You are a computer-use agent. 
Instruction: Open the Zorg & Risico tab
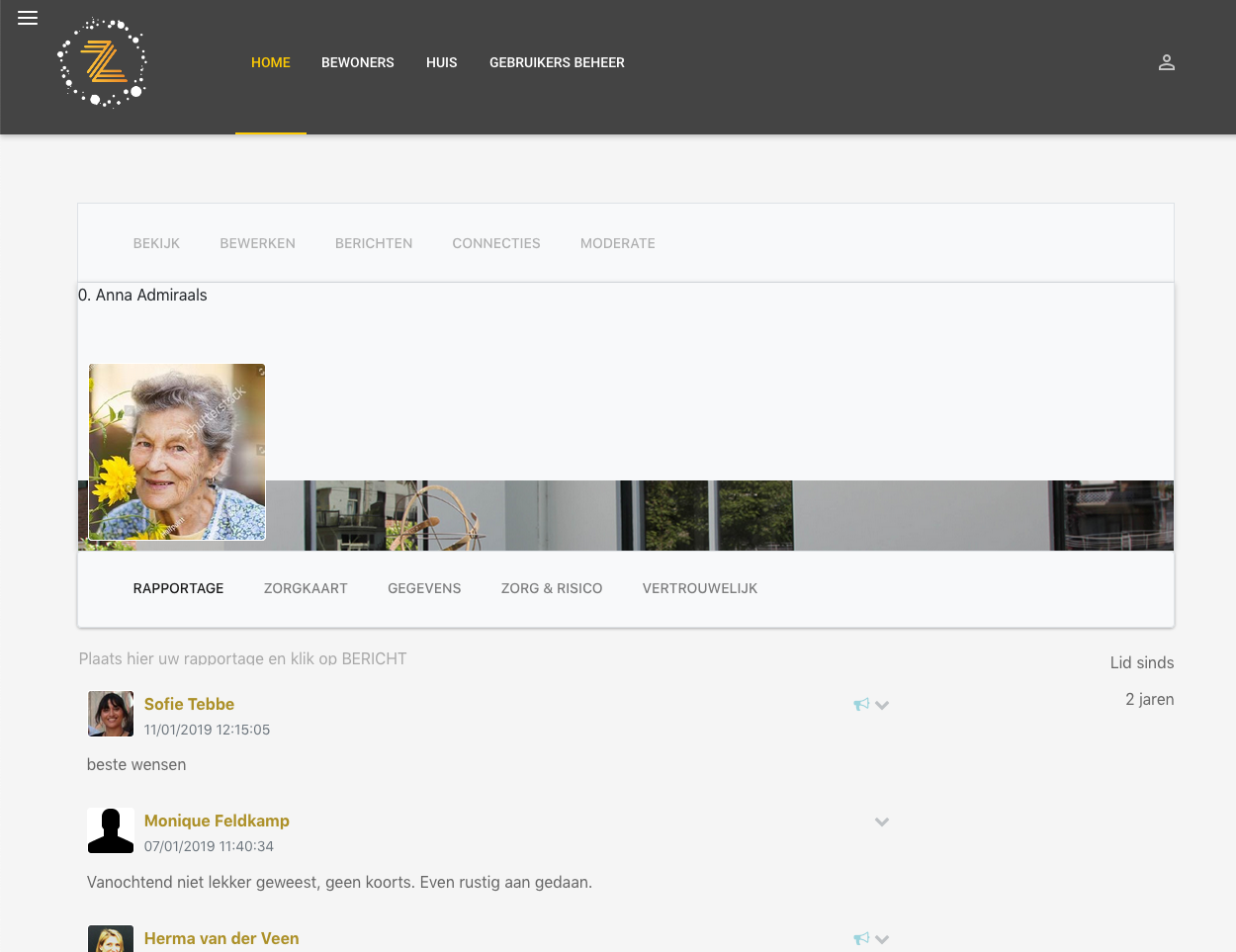tap(552, 588)
